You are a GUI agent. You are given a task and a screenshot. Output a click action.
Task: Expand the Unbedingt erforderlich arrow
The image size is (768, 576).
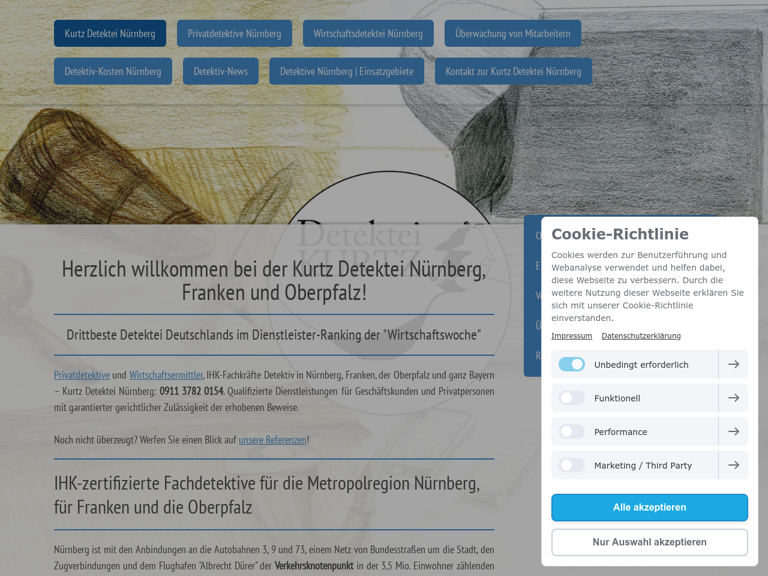coord(733,365)
